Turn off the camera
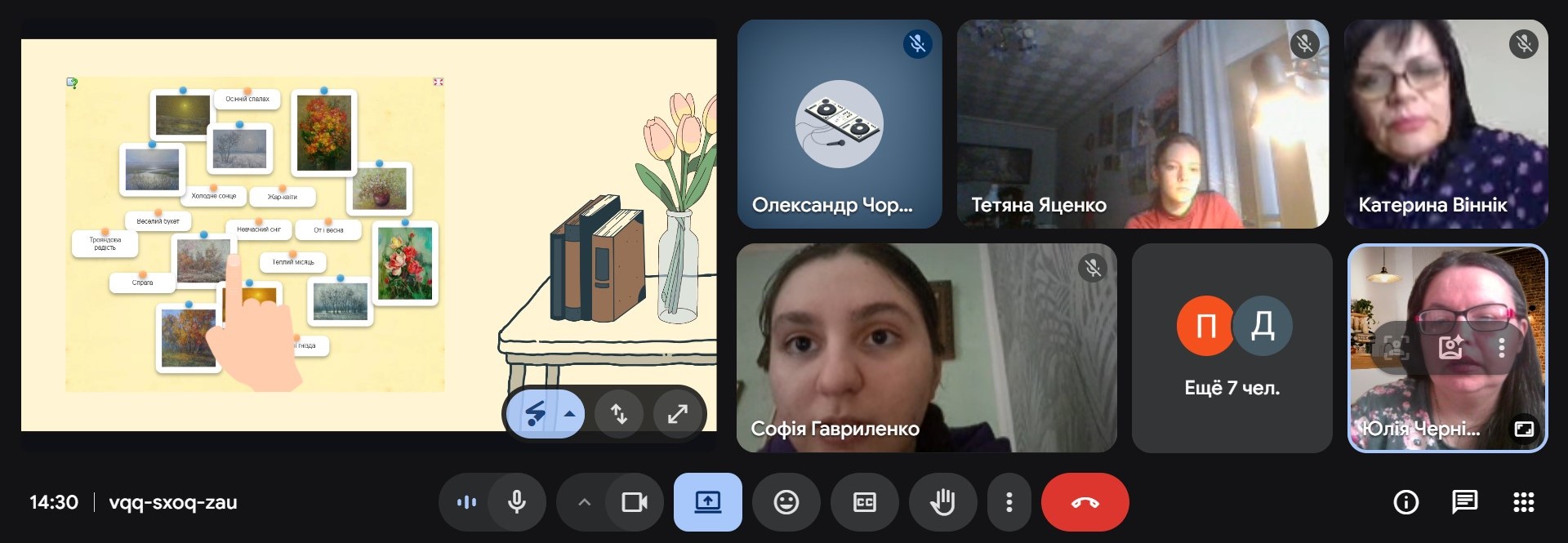1568x543 pixels. (x=634, y=502)
